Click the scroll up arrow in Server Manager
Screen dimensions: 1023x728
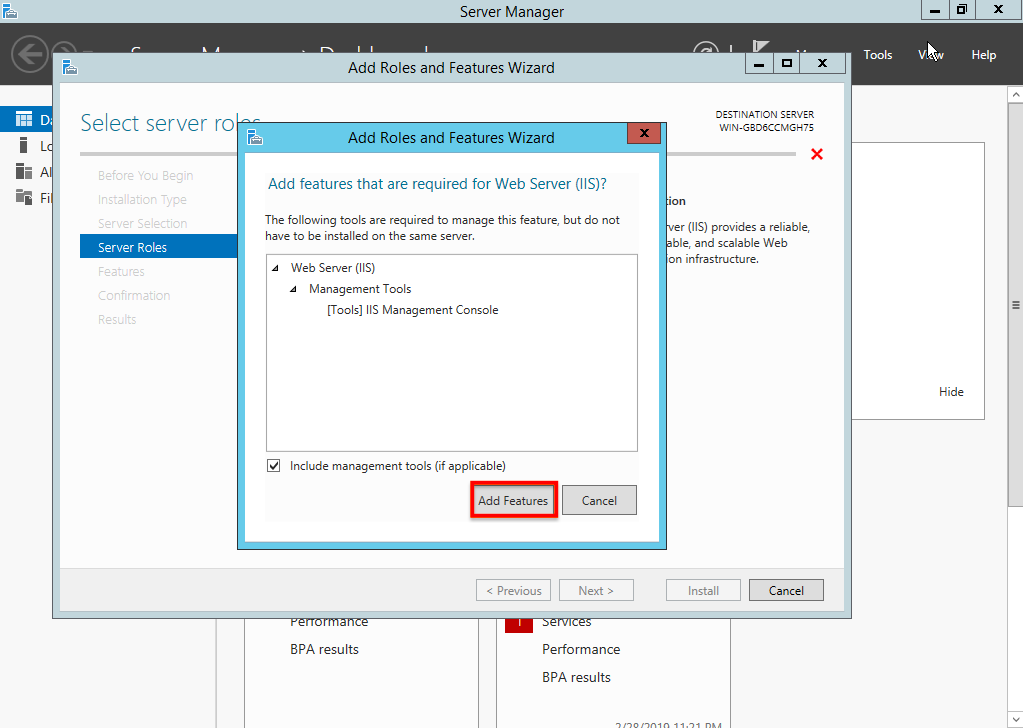click(x=1016, y=95)
